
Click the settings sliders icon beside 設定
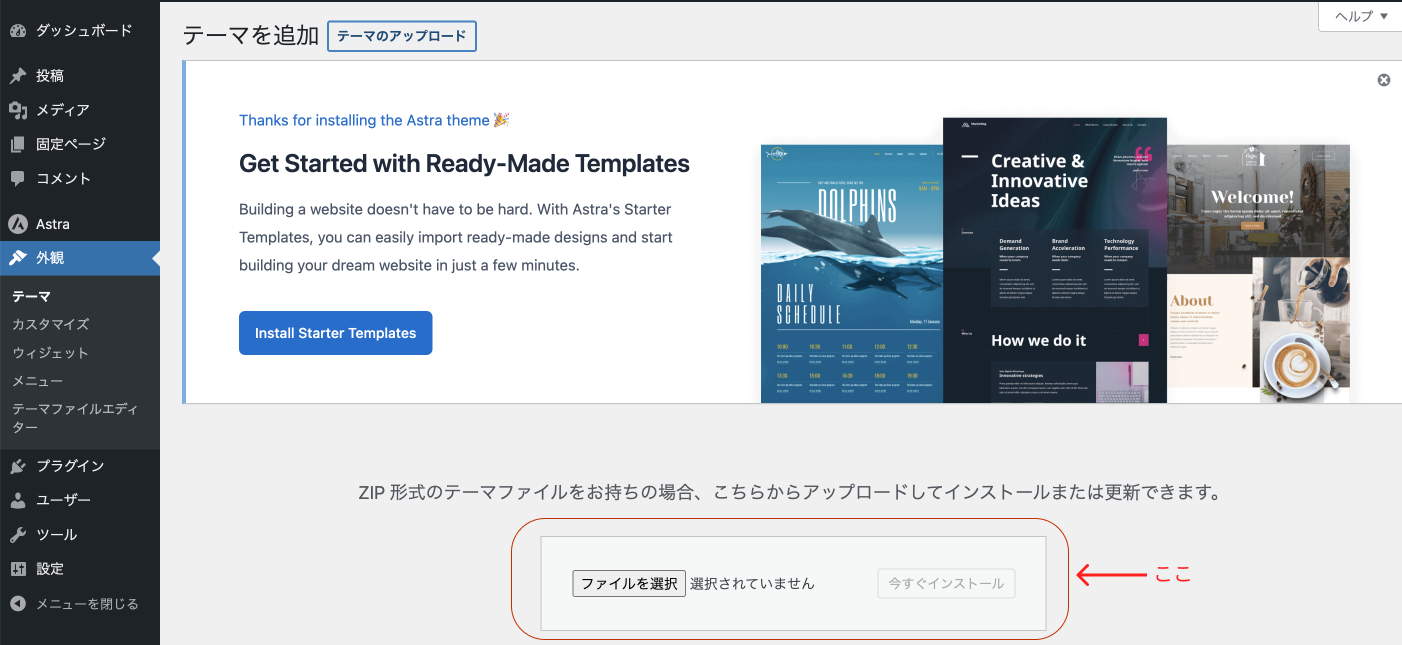(x=17, y=569)
